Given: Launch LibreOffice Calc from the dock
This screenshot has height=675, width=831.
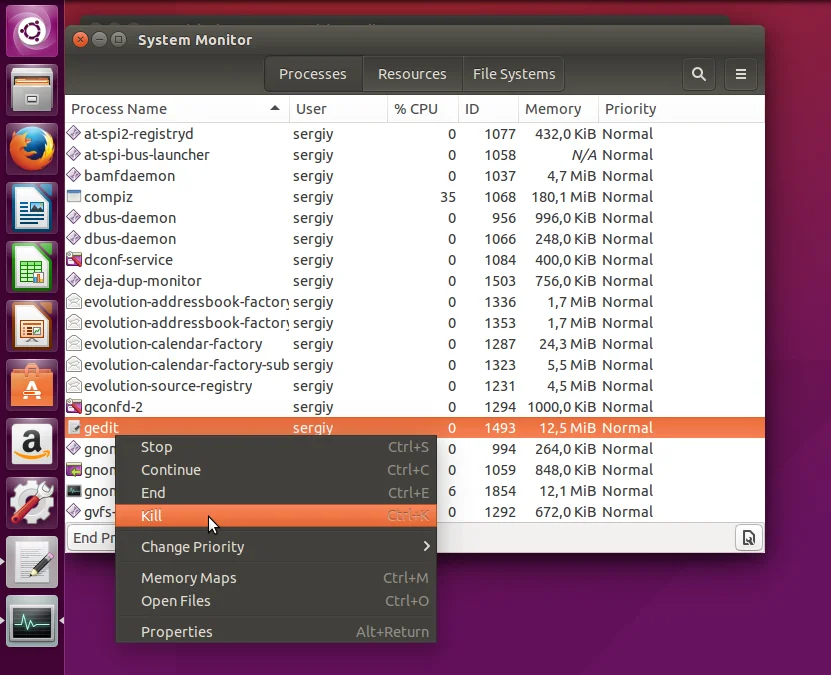Looking at the screenshot, I should pyautogui.click(x=32, y=268).
